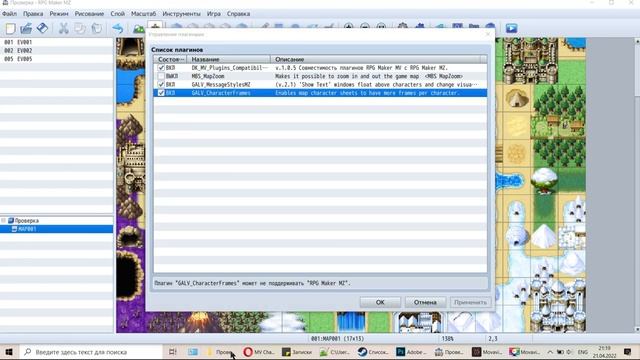Start the Playtest with the play icon

(511, 28)
